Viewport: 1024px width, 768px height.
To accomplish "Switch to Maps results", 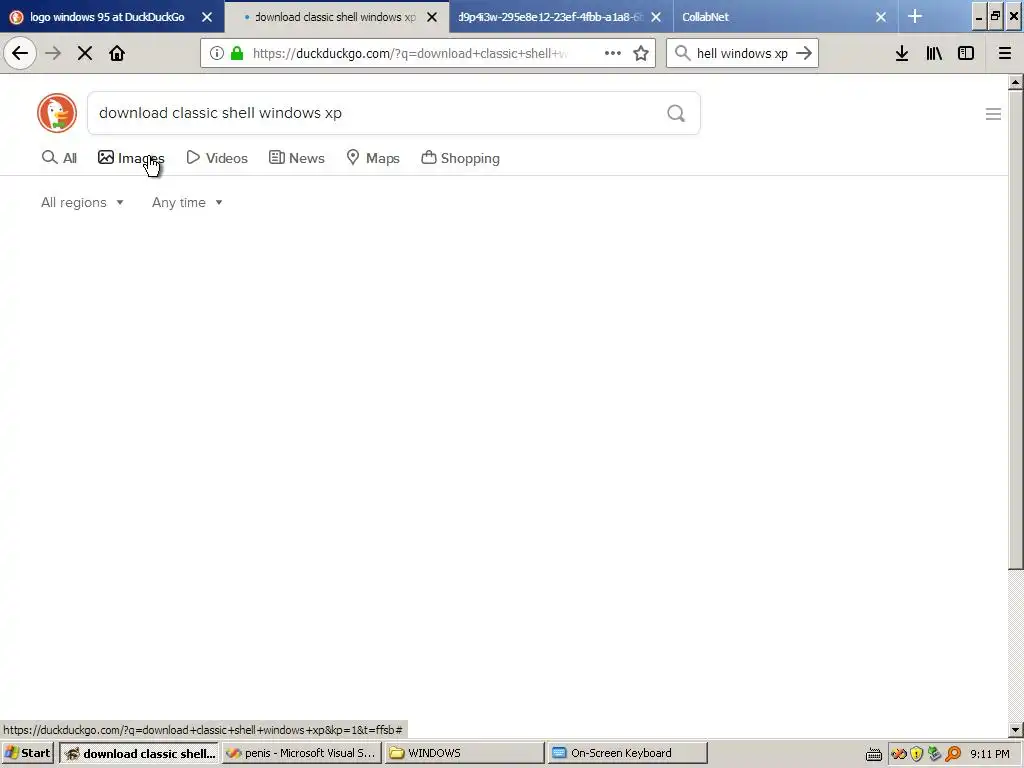I will point(373,158).
